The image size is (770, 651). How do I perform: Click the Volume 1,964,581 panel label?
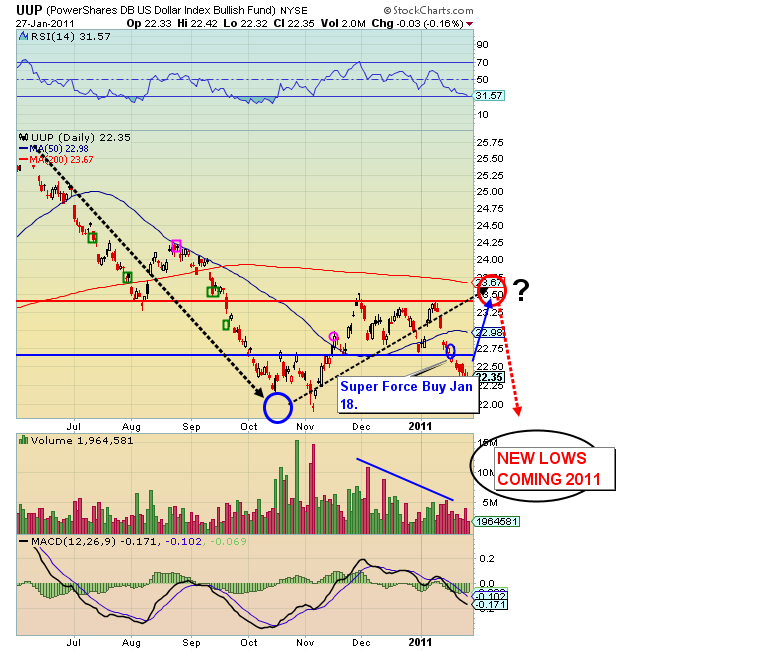tap(82, 440)
